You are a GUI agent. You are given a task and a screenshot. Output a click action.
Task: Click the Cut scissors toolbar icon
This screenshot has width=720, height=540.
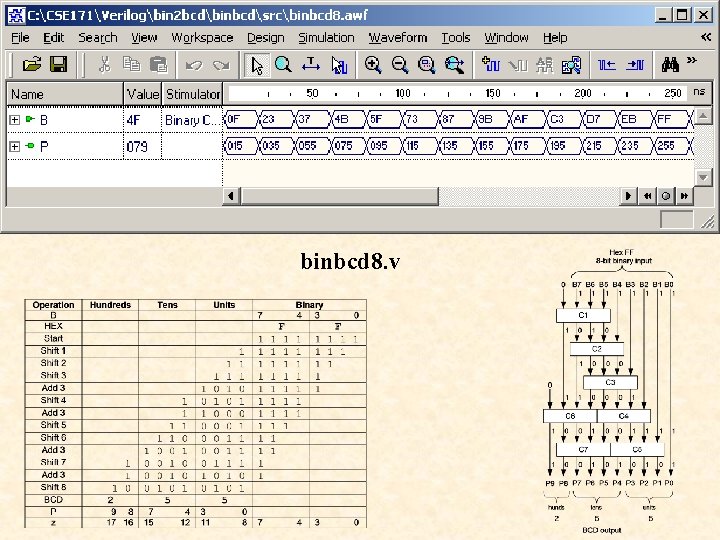coord(104,65)
